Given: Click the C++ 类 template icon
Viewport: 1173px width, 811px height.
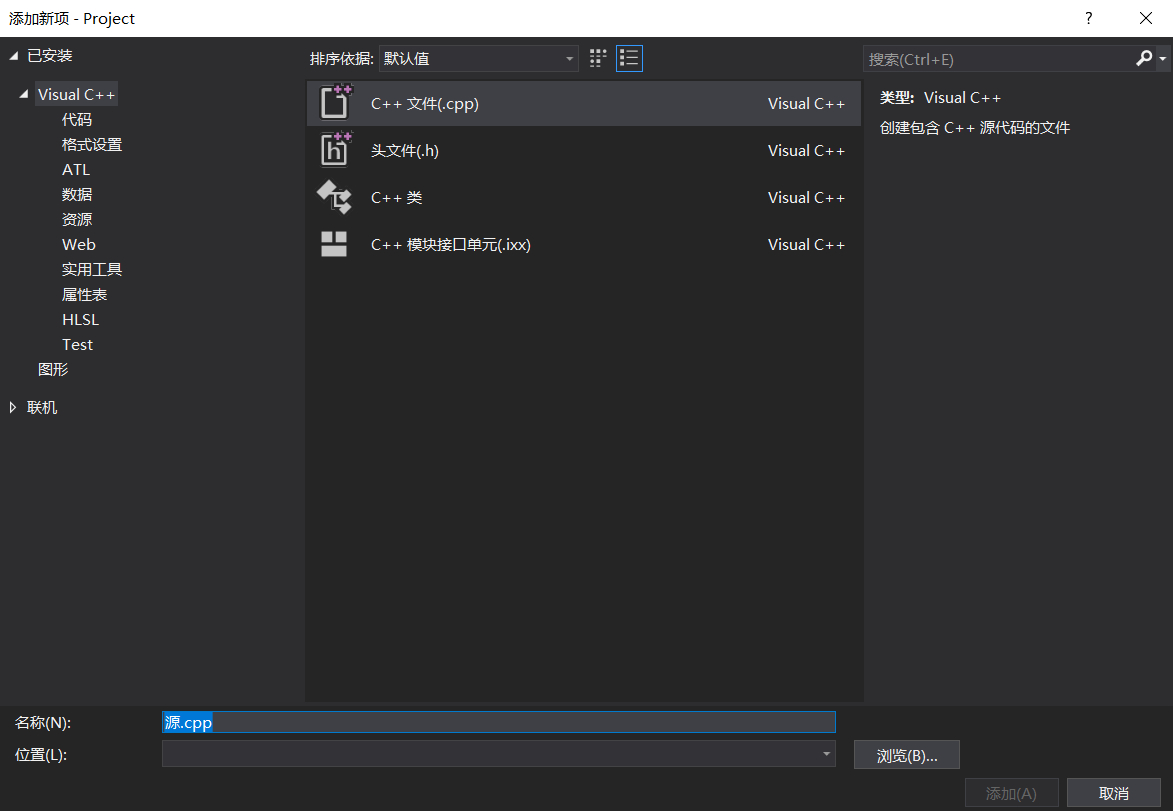Looking at the screenshot, I should 334,197.
